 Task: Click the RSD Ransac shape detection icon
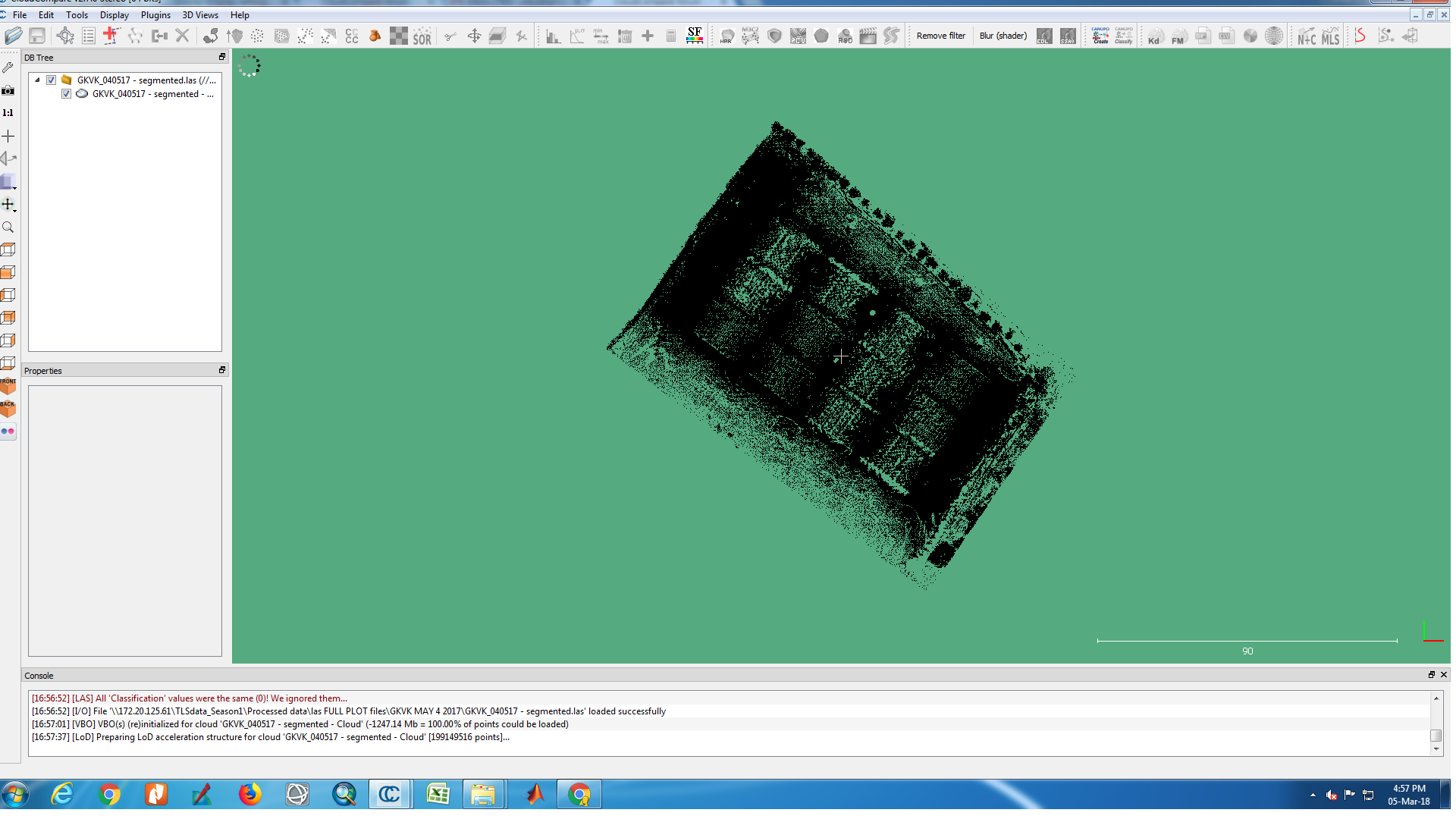point(845,36)
